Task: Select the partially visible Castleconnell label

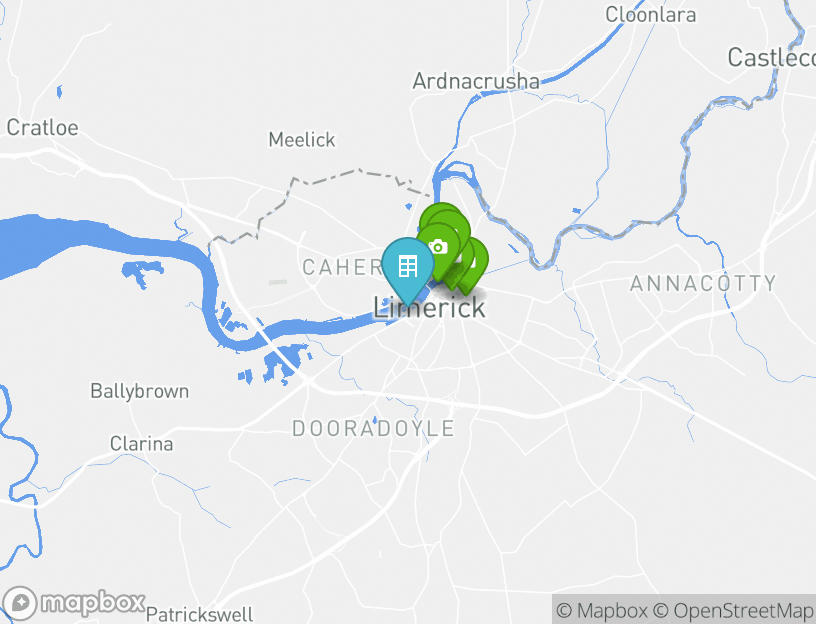Action: pos(771,57)
